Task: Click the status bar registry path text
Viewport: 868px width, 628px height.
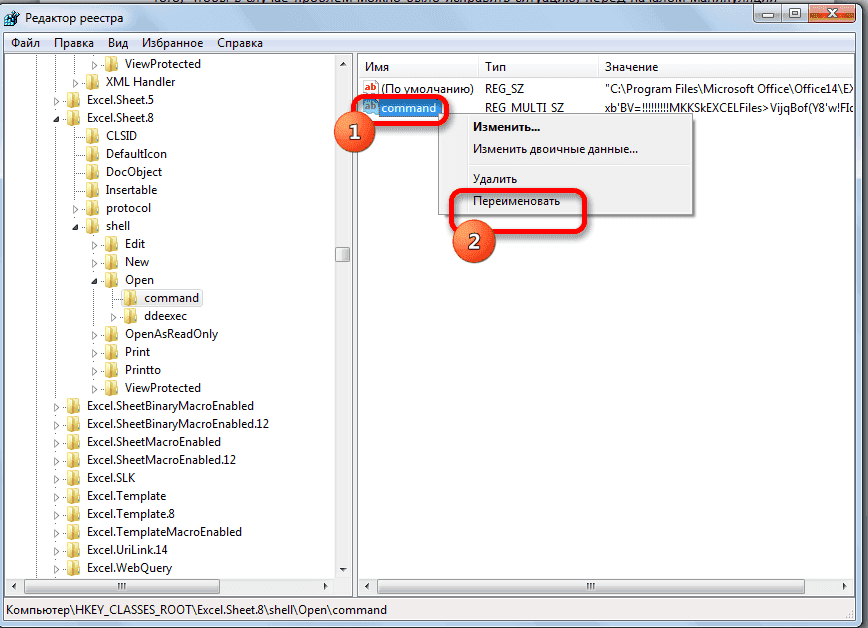Action: (197, 610)
